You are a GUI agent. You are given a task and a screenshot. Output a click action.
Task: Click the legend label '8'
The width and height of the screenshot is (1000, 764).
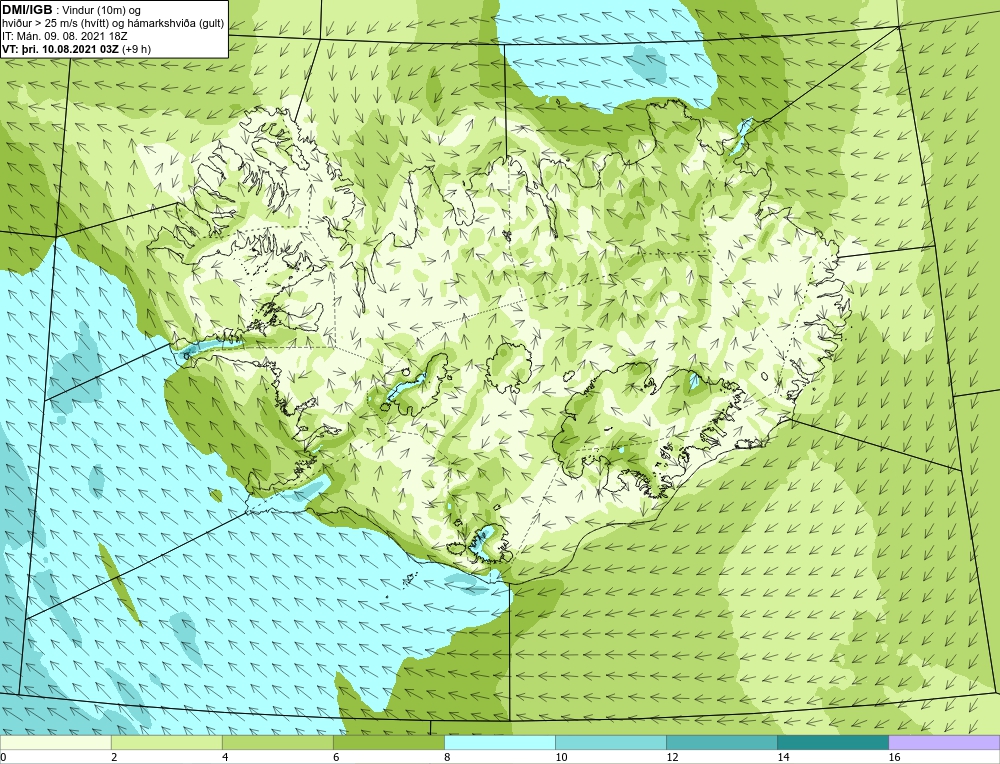click(447, 757)
